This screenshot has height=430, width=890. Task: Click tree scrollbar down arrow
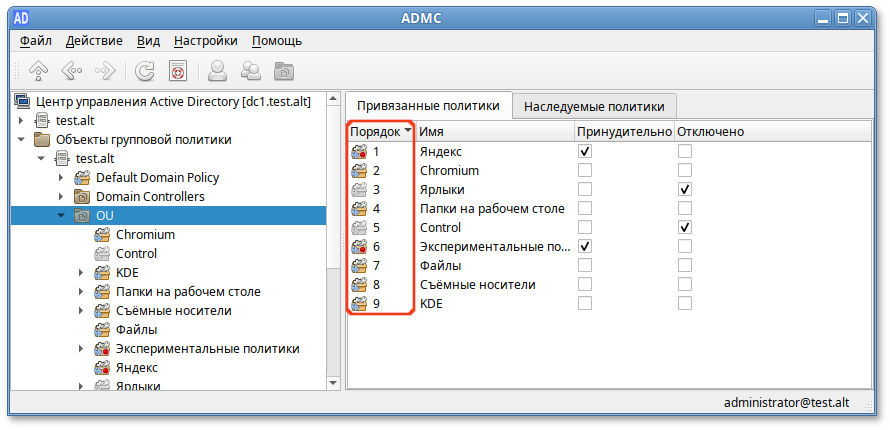(334, 383)
